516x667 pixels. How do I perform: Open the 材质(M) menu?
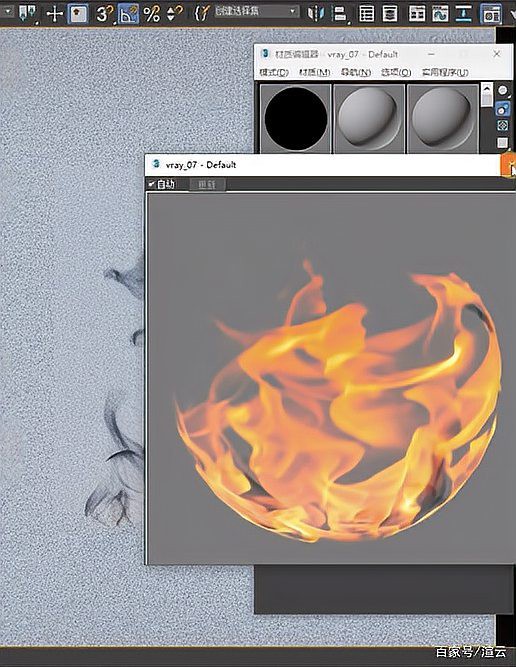point(314,72)
